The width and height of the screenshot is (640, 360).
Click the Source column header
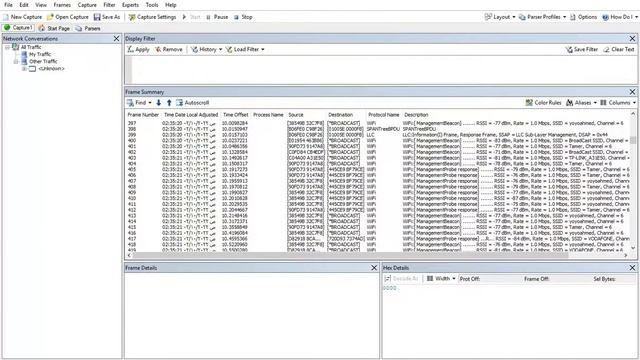pyautogui.click(x=296, y=115)
